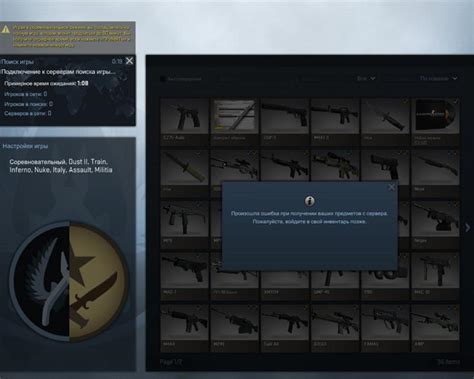This screenshot has height=379, width=474.
Task: Select the MAC-10 item
Action: coord(435,276)
